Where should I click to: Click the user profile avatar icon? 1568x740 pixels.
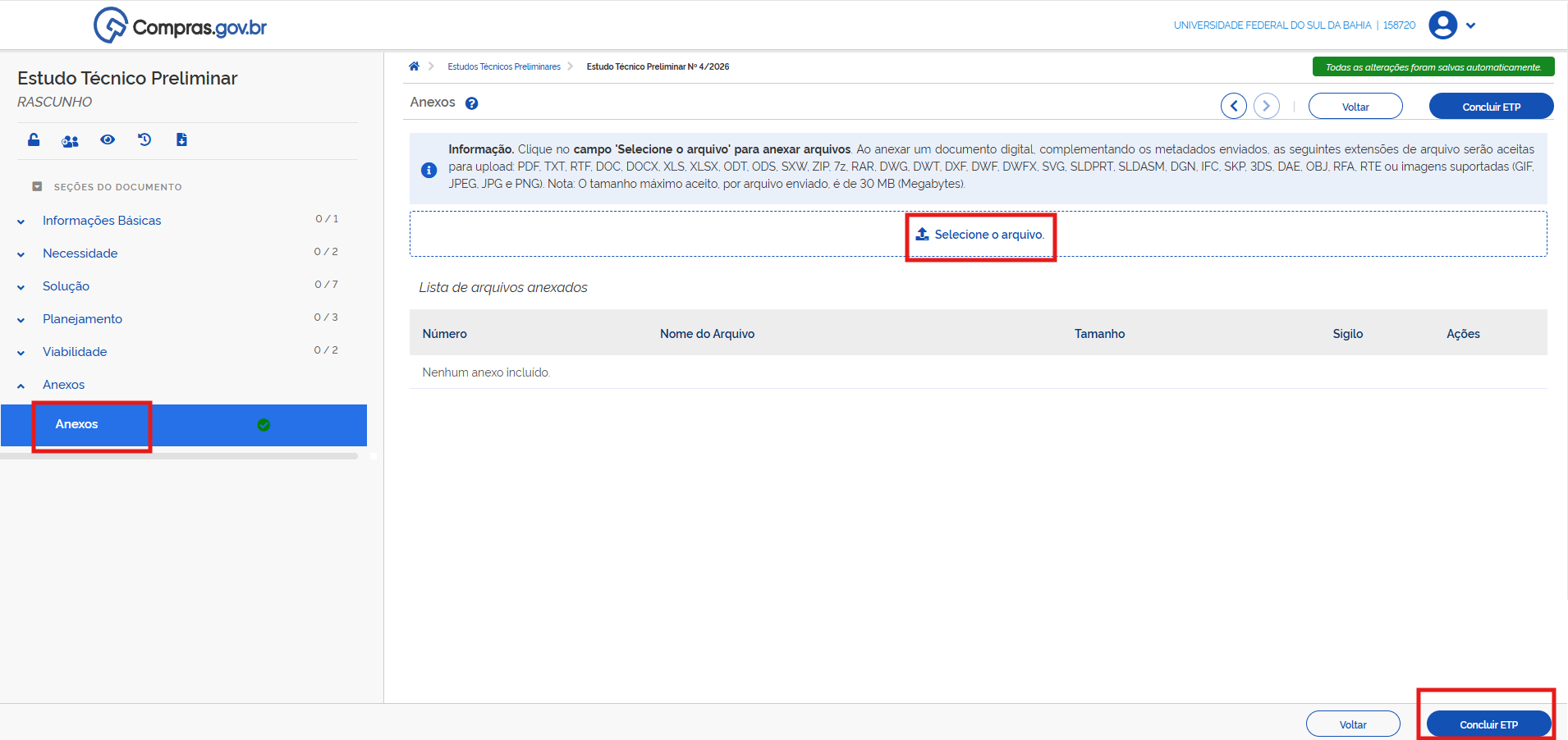[1442, 25]
